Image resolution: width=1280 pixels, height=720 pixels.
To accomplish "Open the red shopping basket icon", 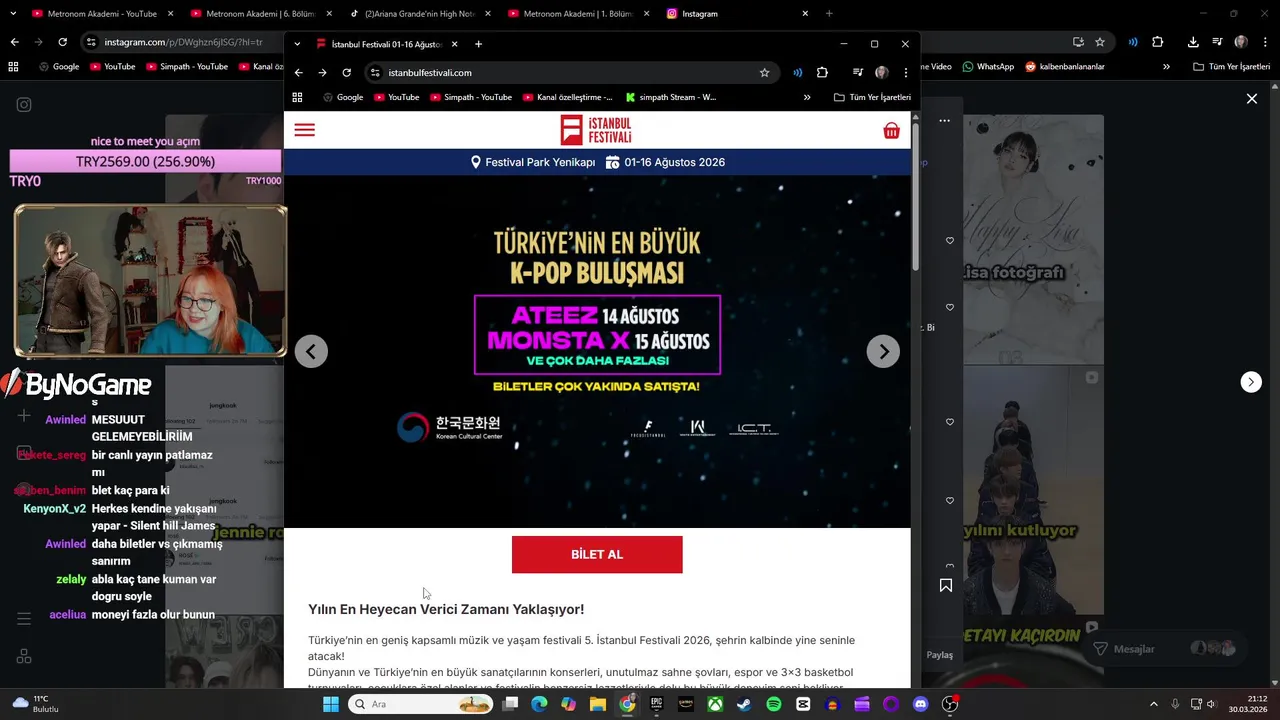I will point(891,130).
